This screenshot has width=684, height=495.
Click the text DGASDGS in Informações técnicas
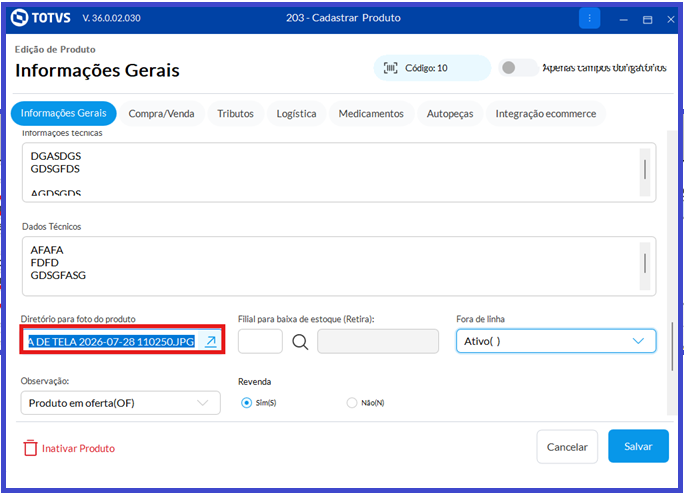tap(56, 156)
